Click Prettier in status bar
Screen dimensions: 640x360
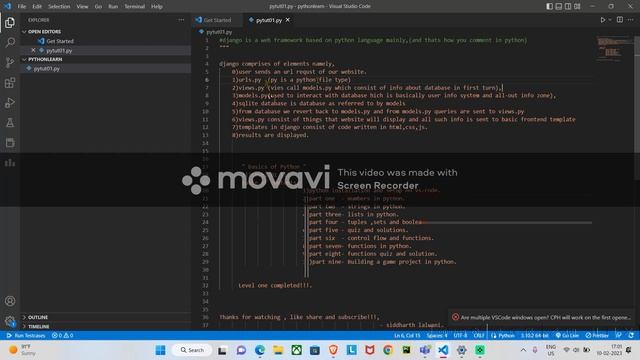tap(597, 336)
